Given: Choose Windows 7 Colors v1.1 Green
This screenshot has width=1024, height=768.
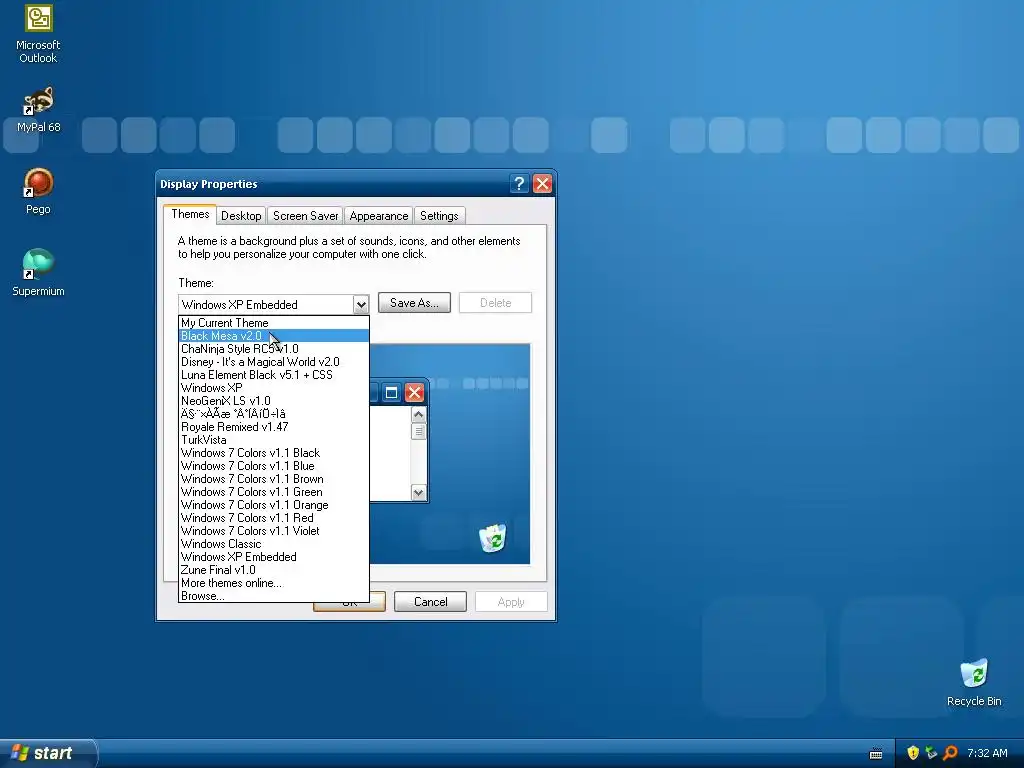Looking at the screenshot, I should 274,492.
